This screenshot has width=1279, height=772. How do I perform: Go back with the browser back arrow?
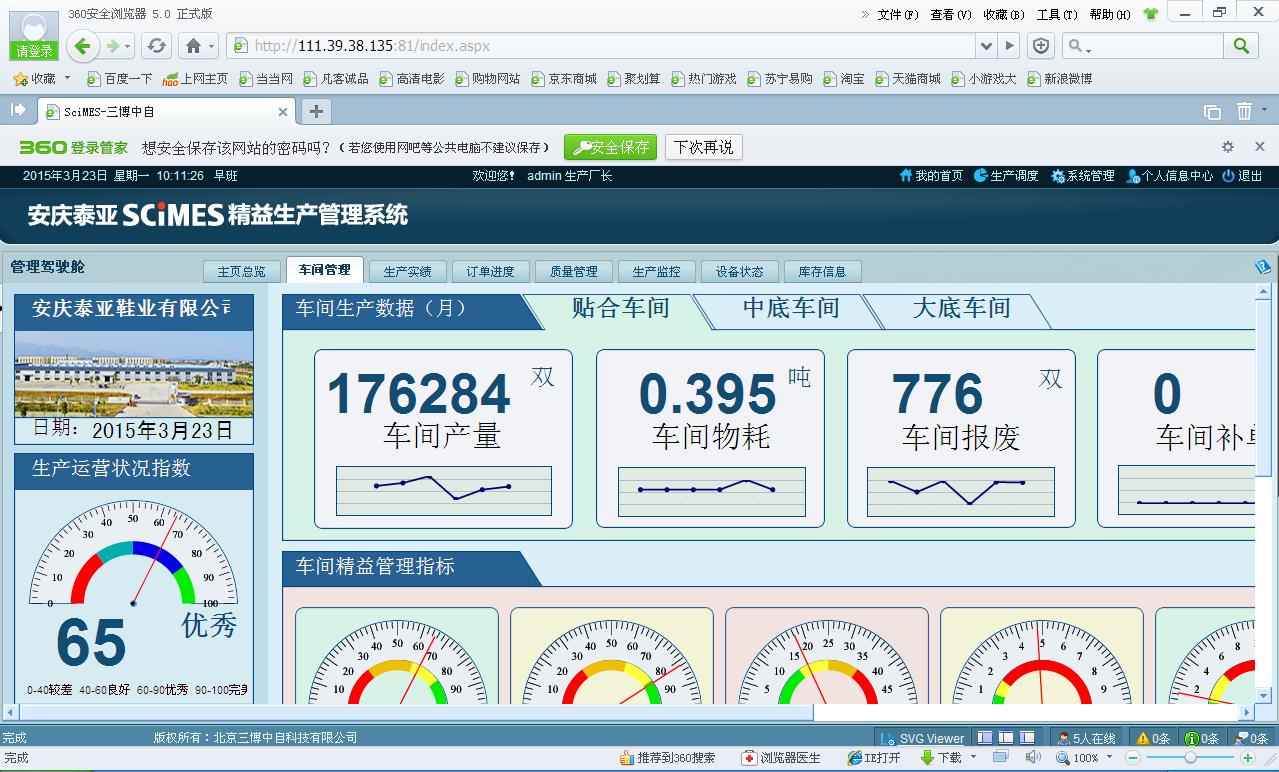[83, 45]
